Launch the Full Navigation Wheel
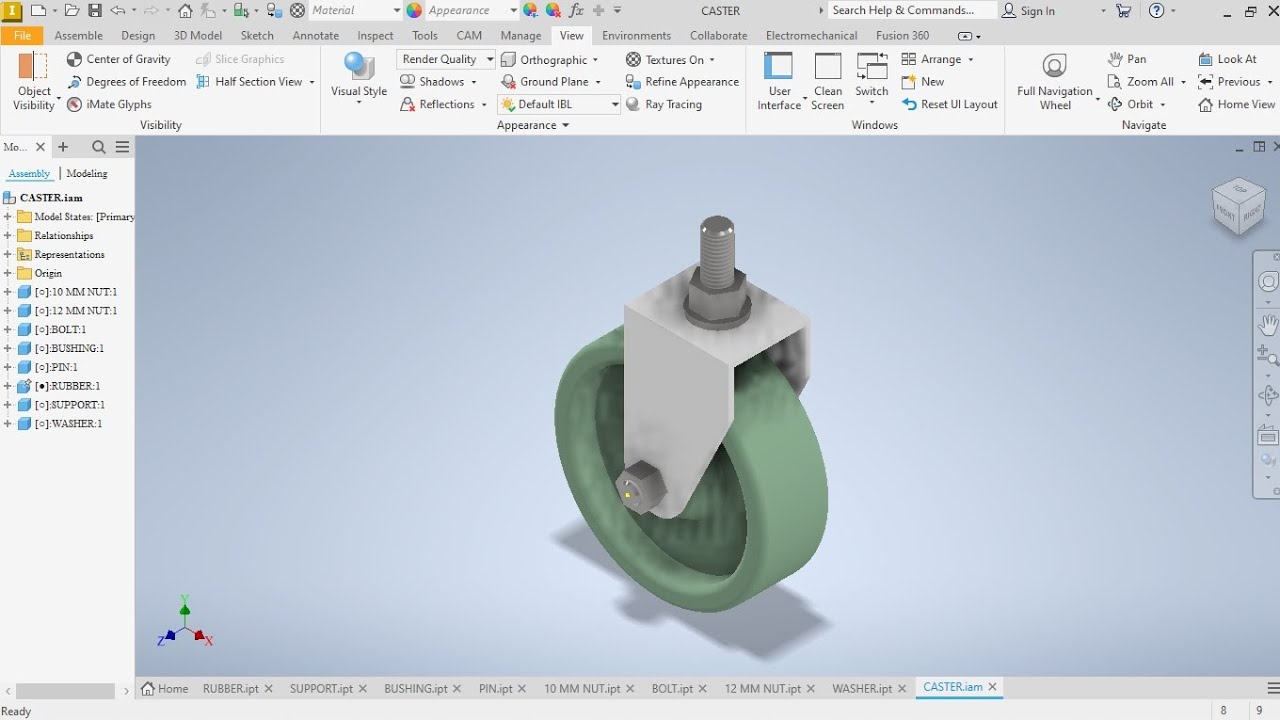1280x720 pixels. tap(1055, 82)
